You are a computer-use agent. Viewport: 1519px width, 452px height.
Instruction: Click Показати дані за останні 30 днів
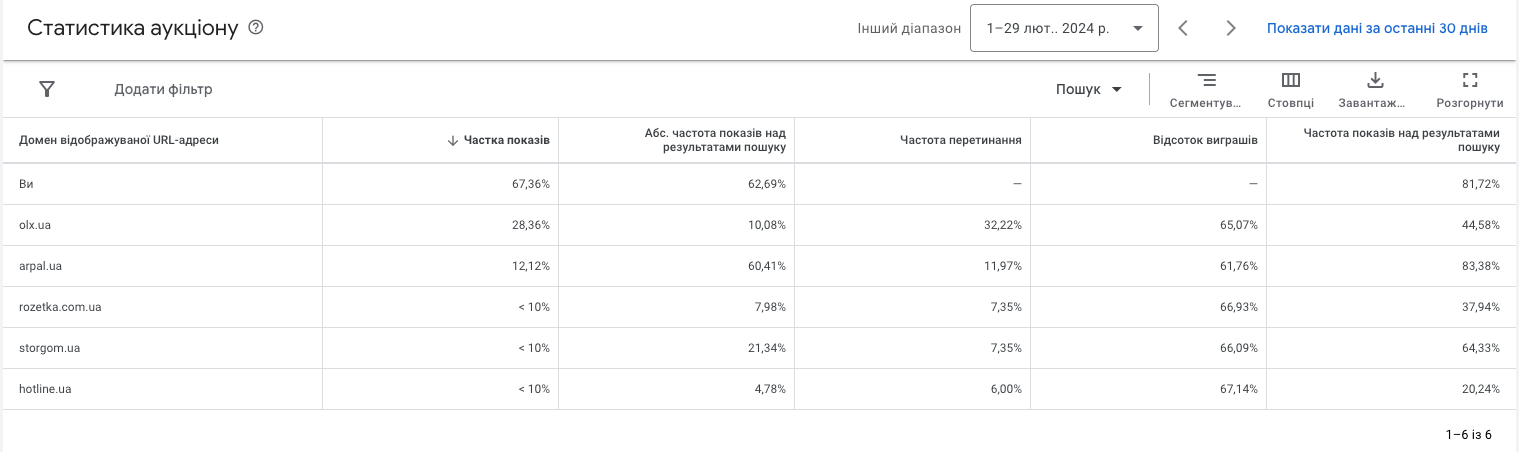click(x=1377, y=28)
